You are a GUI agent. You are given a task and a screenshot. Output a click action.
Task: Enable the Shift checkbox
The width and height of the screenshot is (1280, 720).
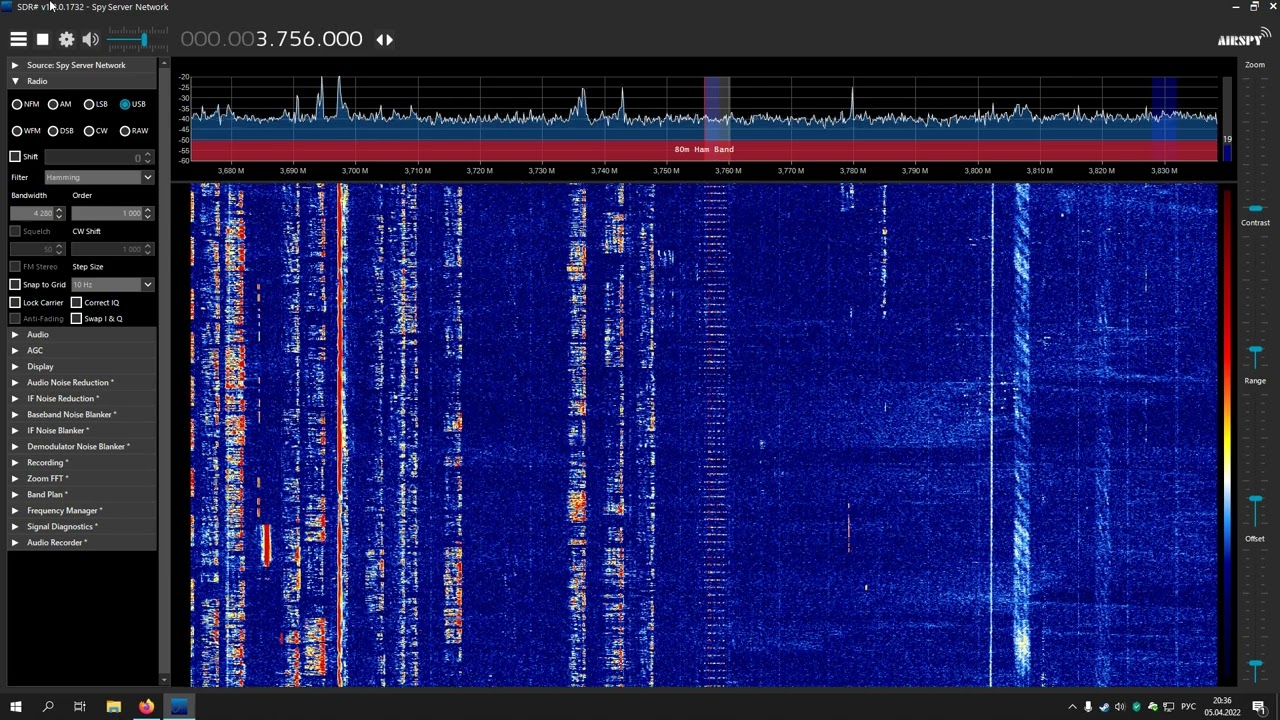[x=15, y=156]
